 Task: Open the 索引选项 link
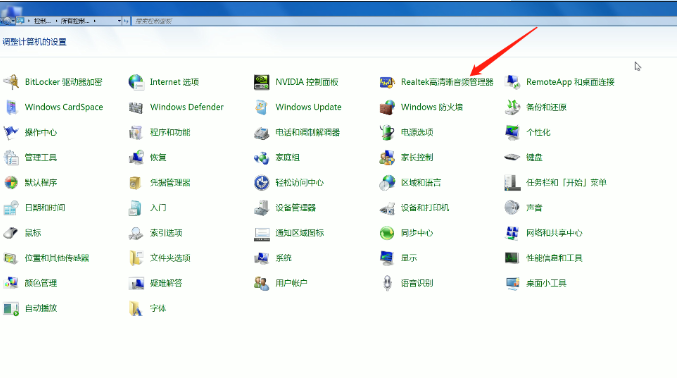[166, 233]
